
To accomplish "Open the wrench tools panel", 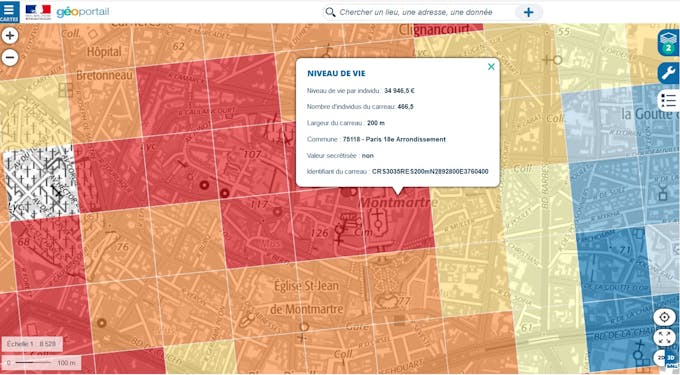I will pos(668,73).
